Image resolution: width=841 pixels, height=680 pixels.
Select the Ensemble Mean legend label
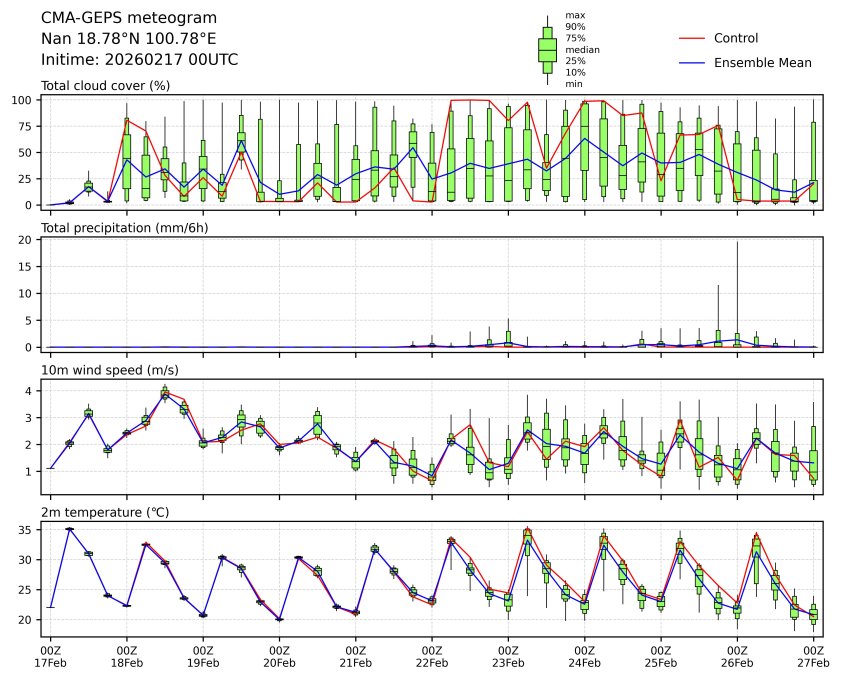(x=762, y=62)
